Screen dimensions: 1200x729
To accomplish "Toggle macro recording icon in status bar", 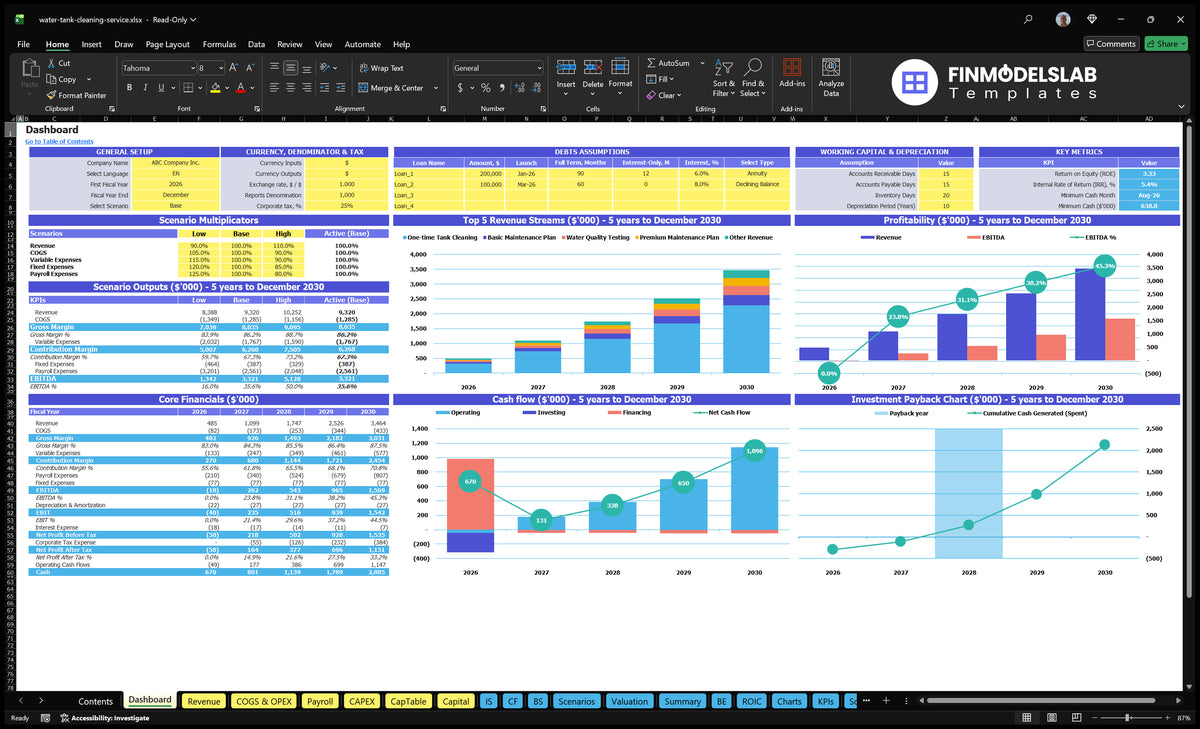I will pyautogui.click(x=45, y=718).
